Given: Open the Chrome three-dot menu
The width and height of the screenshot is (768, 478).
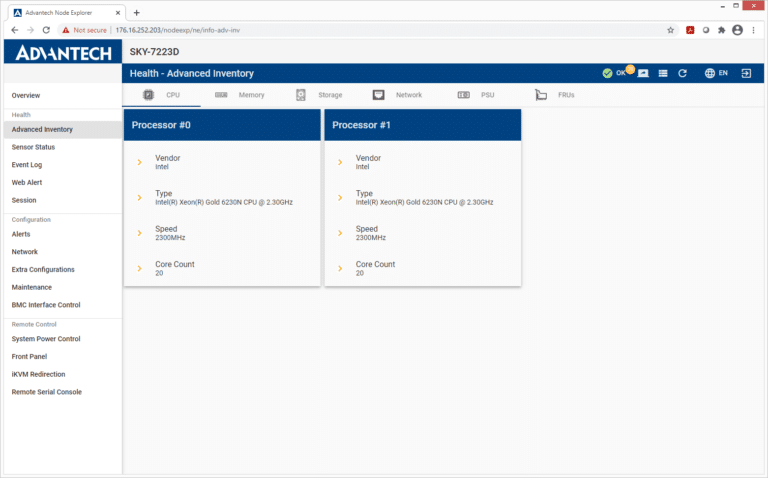Looking at the screenshot, I should coord(753,30).
